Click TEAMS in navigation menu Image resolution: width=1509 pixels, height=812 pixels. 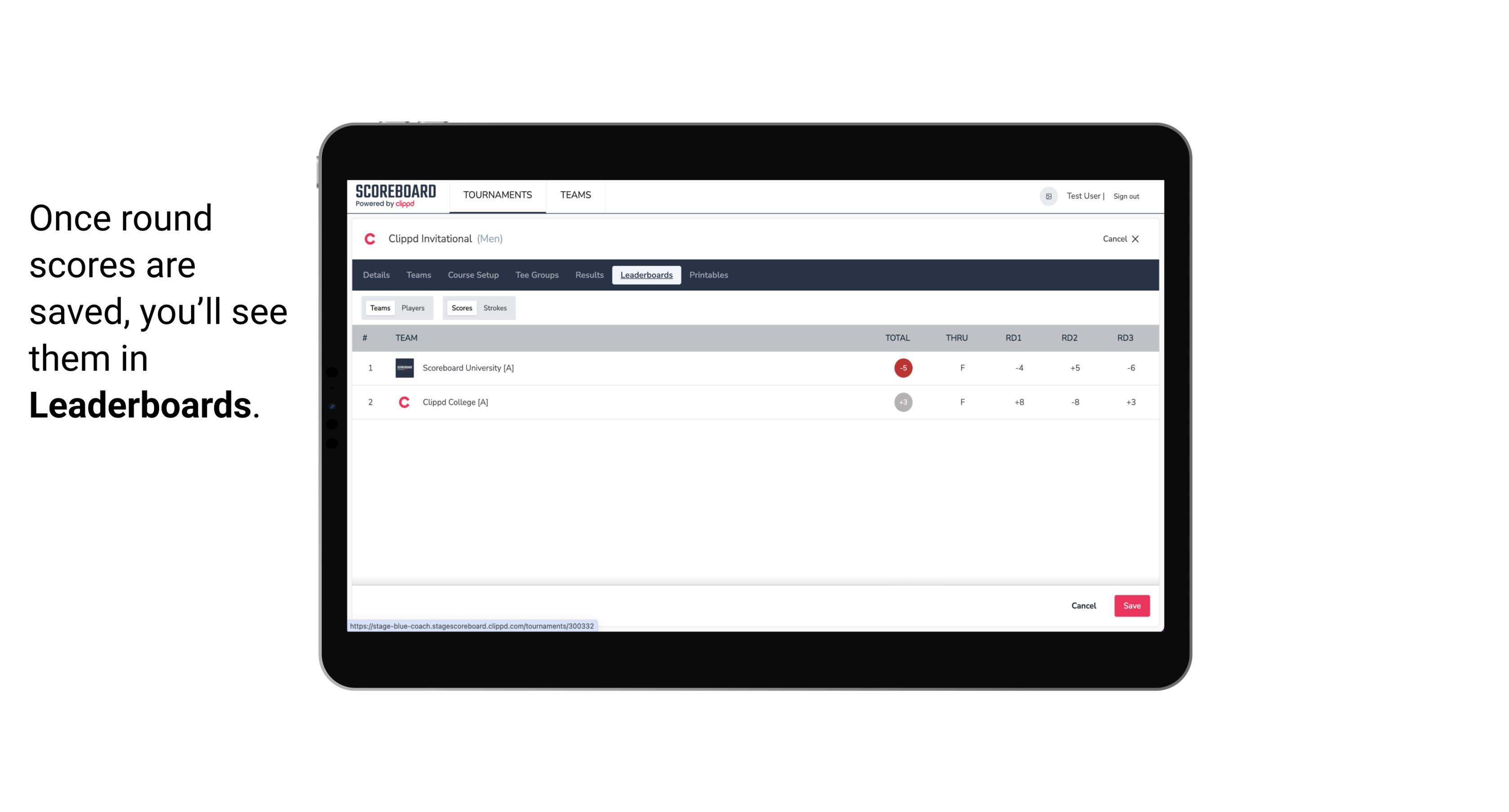coord(575,195)
